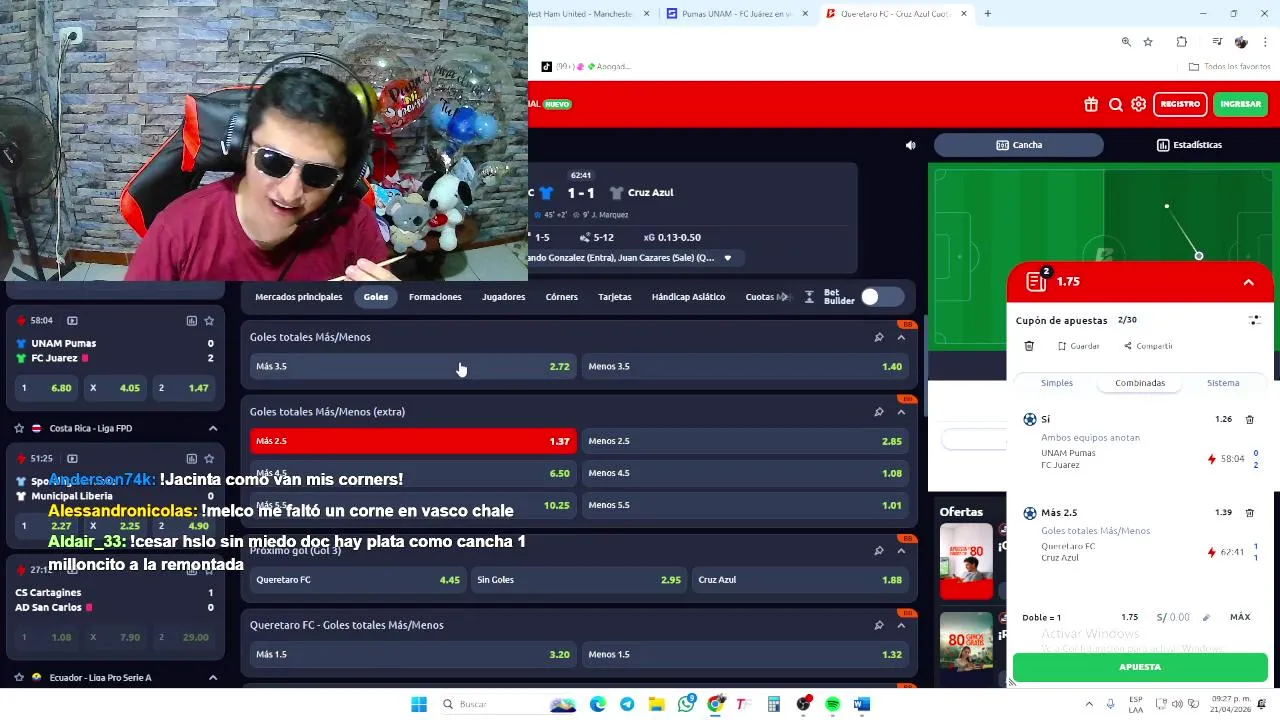Viewport: 1280px width, 720px height.
Task: Share coupon with Compartir
Action: pos(1148,346)
